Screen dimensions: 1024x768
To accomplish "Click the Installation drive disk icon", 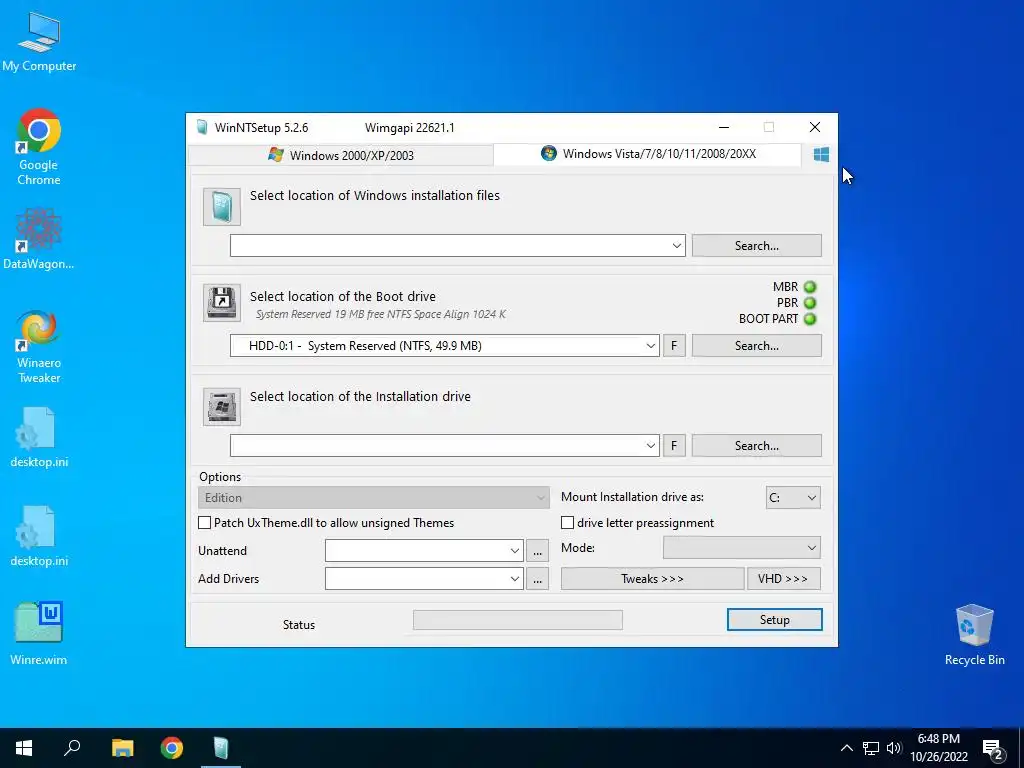I will pos(222,407).
